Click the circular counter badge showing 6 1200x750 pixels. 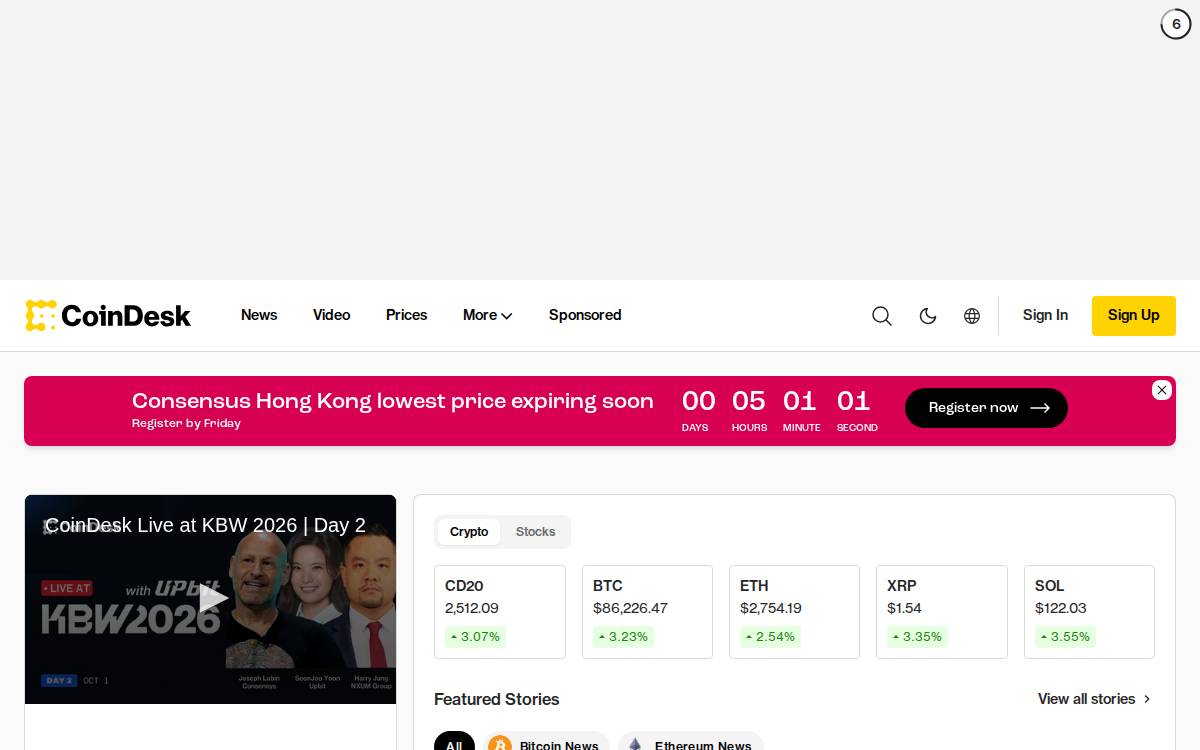pyautogui.click(x=1176, y=24)
